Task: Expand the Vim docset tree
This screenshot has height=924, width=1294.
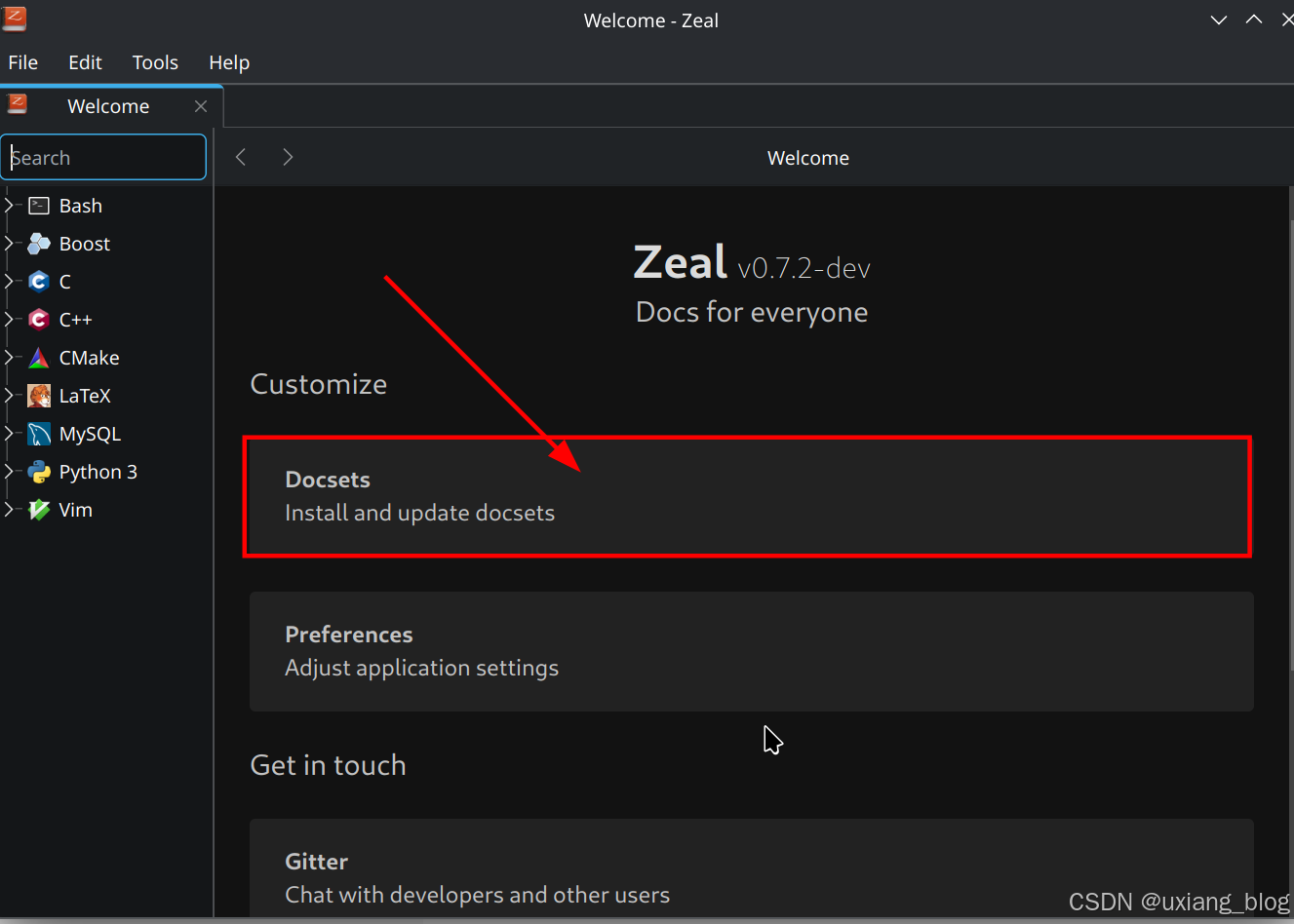Action: [x=10, y=510]
